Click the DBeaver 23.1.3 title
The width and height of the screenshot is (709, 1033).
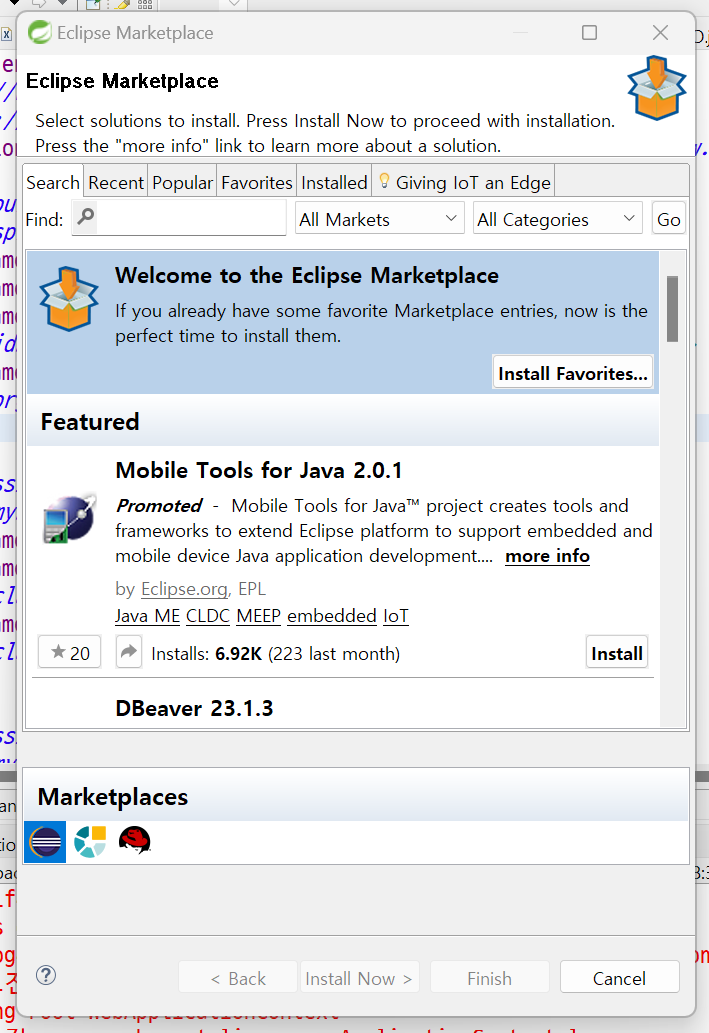coord(194,708)
